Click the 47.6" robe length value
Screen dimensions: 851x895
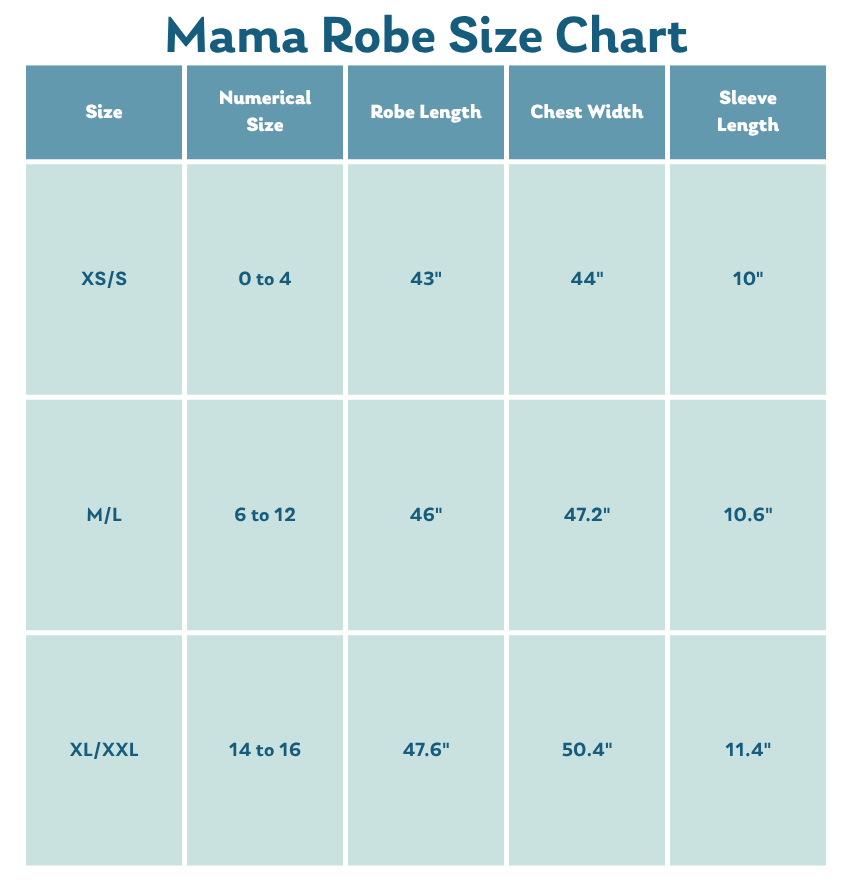[x=426, y=750]
